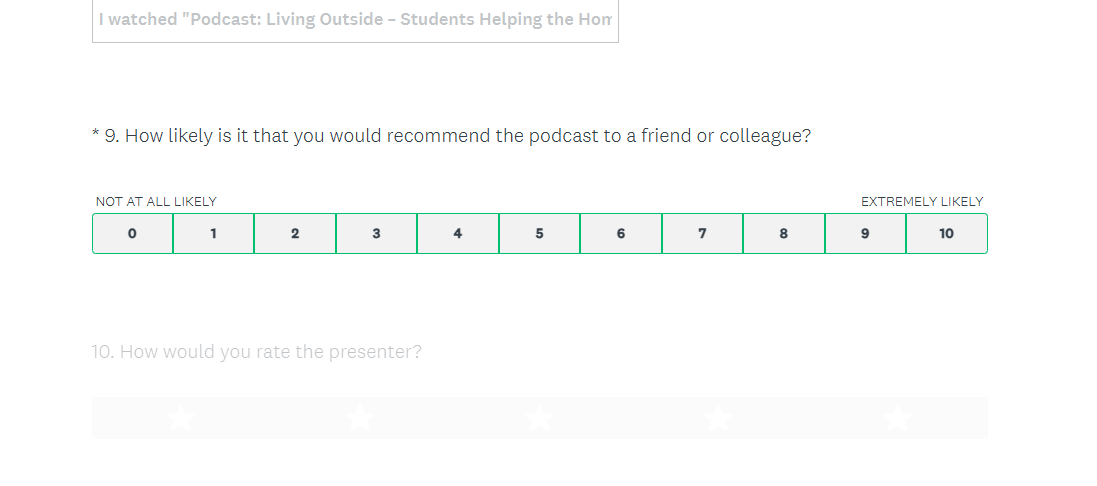Give the presenter the third star
Screen dimensions: 1097x486
[539, 418]
